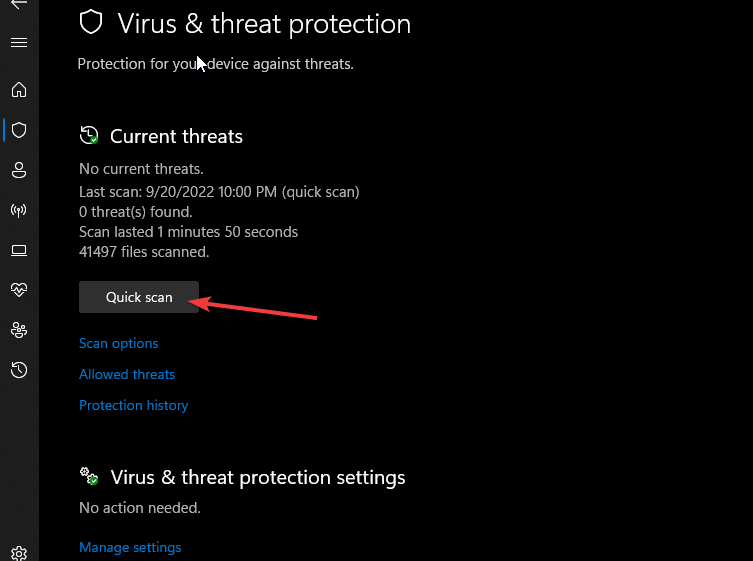Open Protection history clock icon in sidebar

click(x=19, y=370)
